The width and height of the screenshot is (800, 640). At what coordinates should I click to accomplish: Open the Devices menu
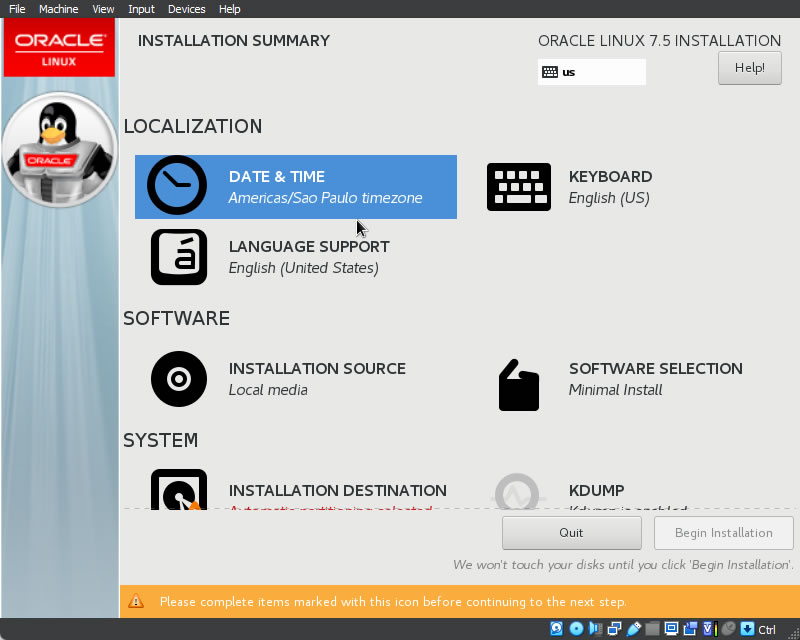(187, 9)
